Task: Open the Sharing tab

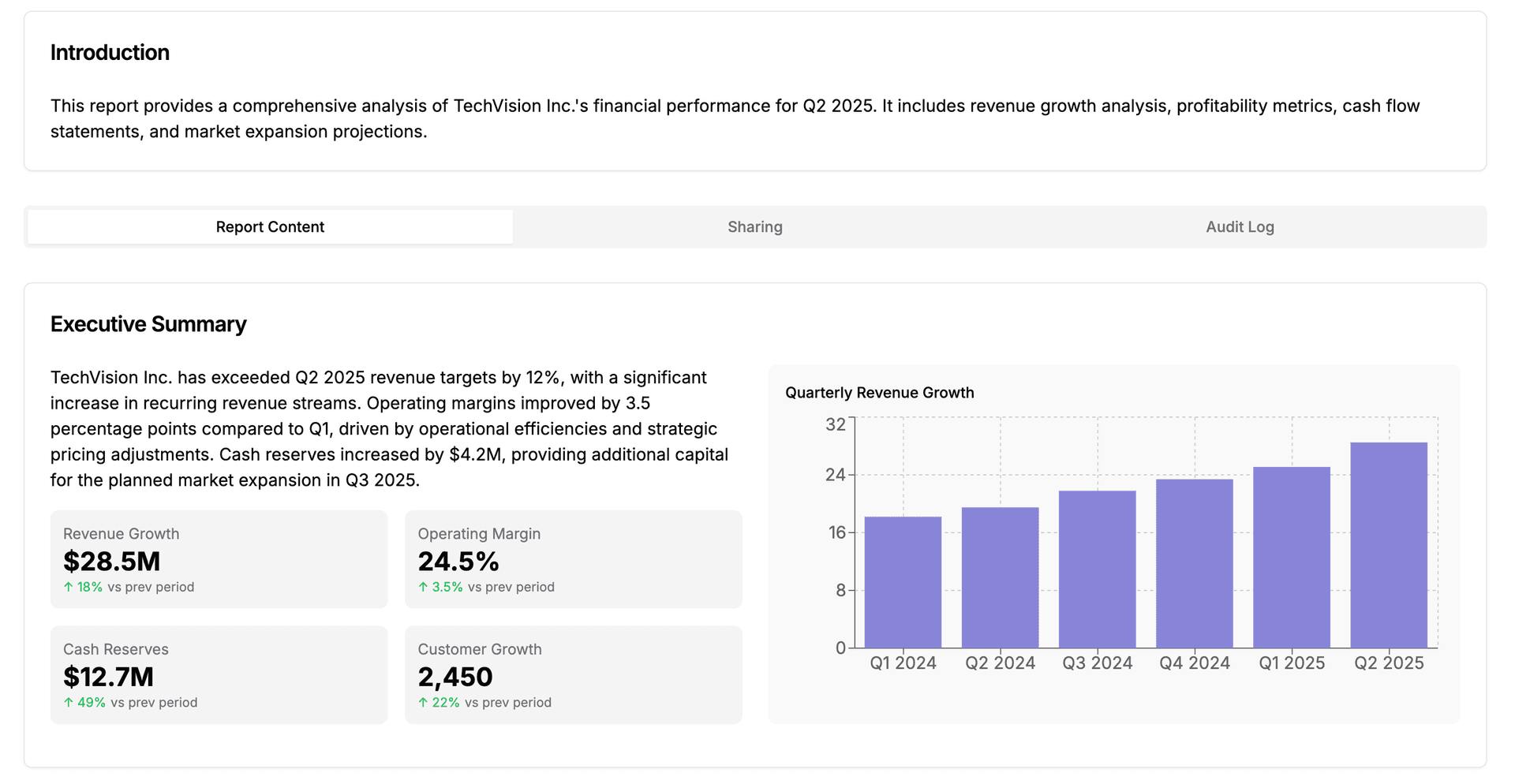Action: 754,227
